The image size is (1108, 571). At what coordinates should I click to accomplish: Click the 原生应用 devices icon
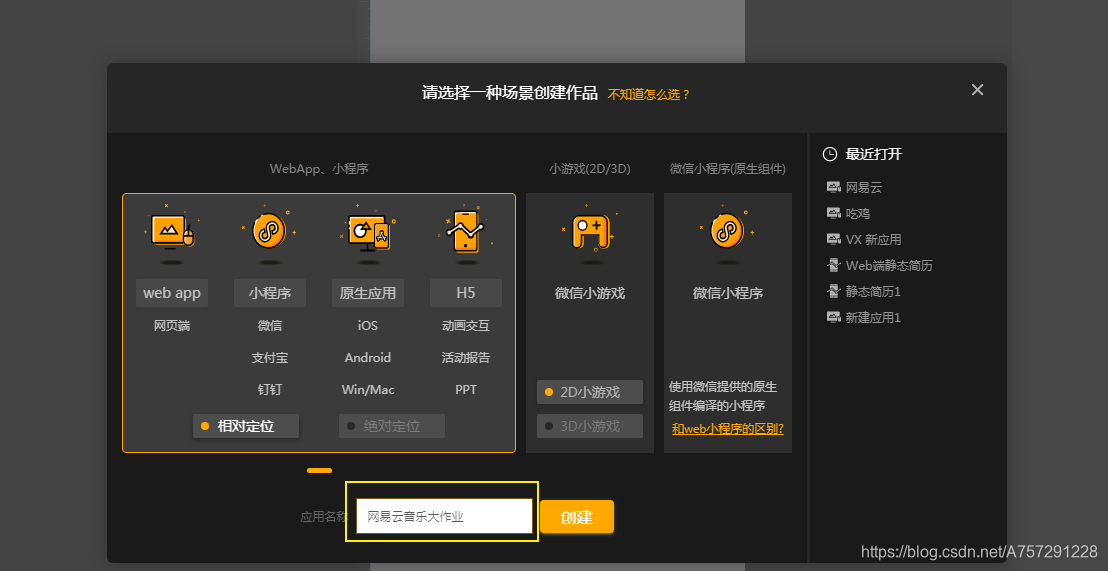(x=368, y=231)
